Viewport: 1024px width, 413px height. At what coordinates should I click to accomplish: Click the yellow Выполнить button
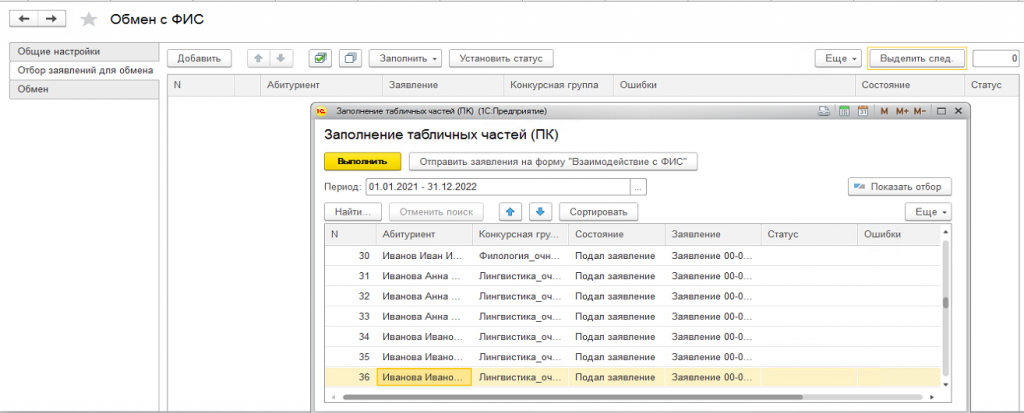tap(362, 161)
